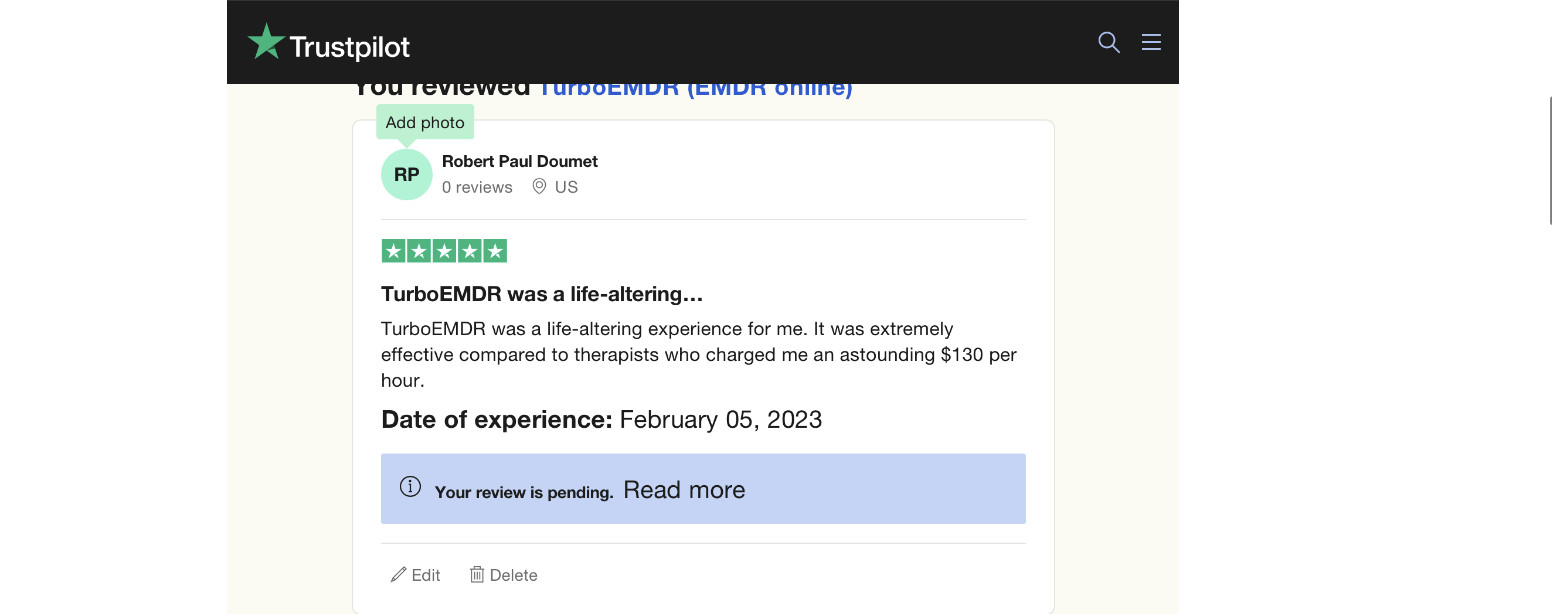This screenshot has width=1552, height=614.
Task: Open the hamburger navigation menu
Action: [1151, 42]
